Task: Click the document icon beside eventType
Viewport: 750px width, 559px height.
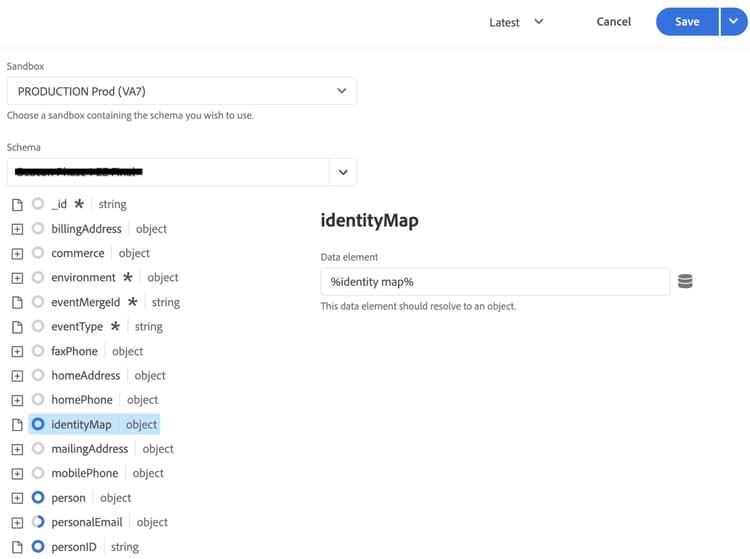Action: point(17,327)
